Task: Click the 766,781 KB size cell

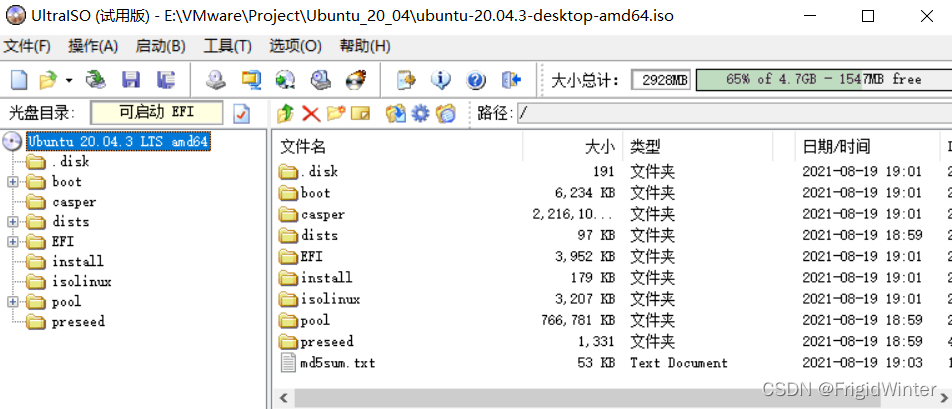Action: tap(577, 320)
